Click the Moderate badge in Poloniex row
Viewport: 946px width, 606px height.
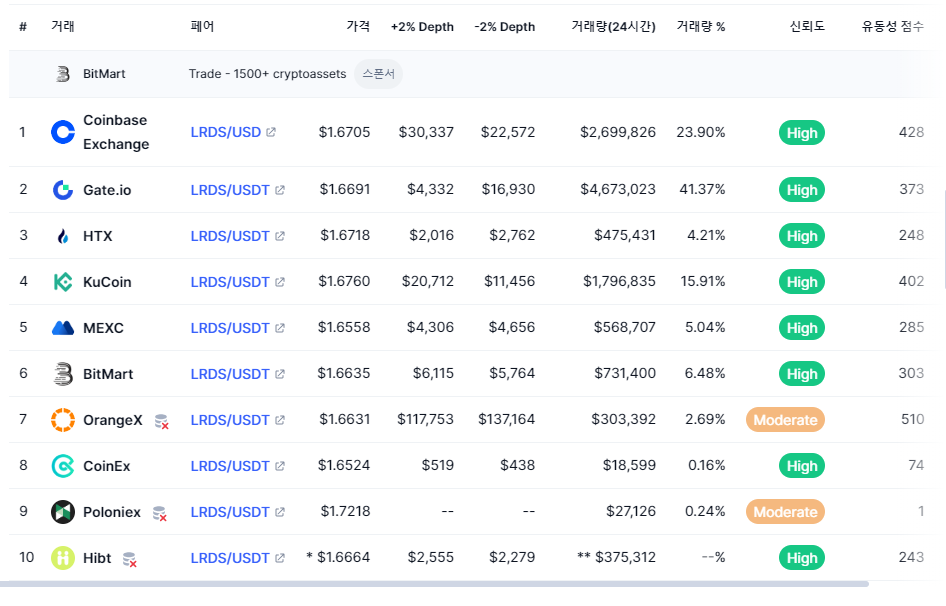coord(786,512)
